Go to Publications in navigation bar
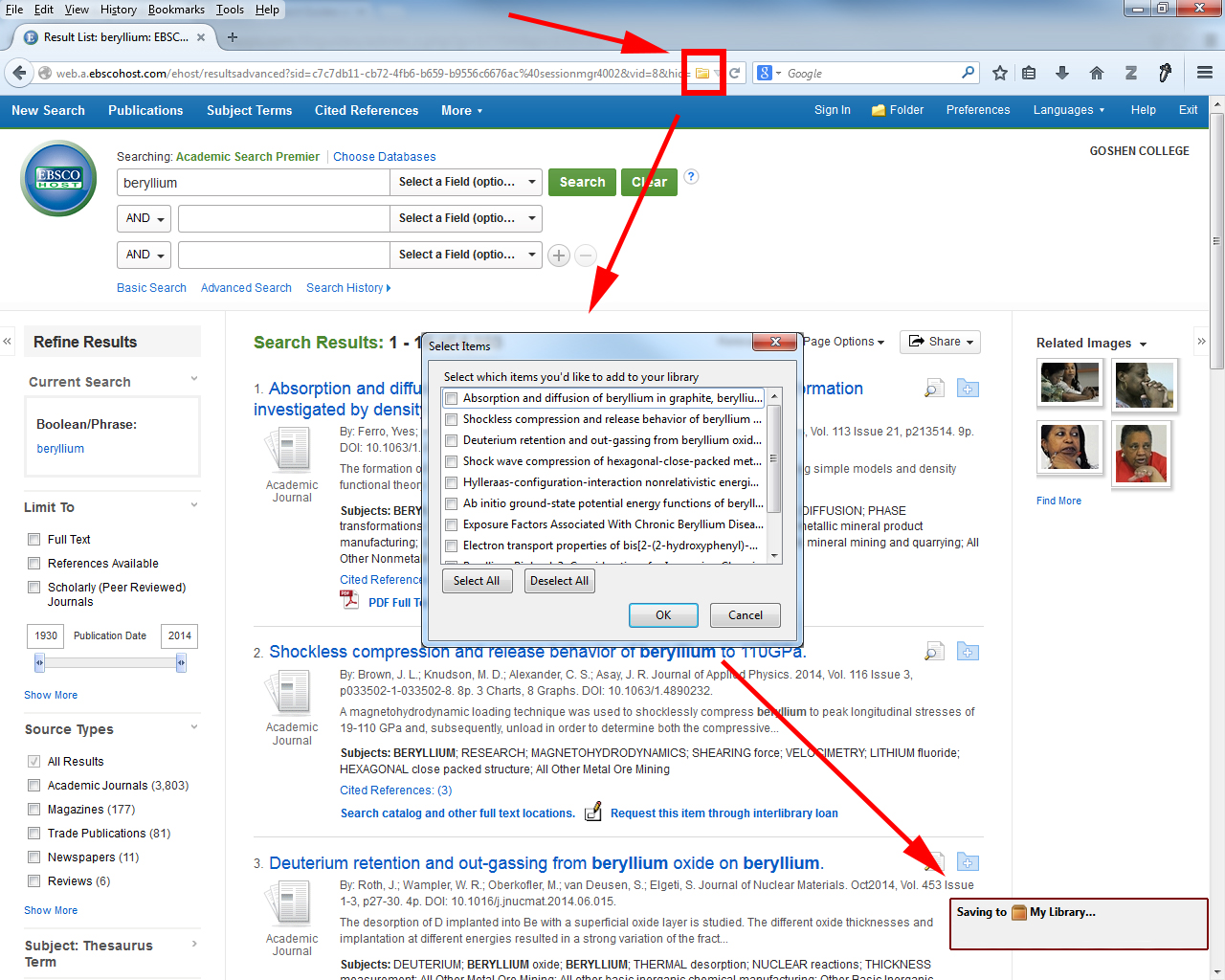1225x980 pixels. pyautogui.click(x=145, y=110)
